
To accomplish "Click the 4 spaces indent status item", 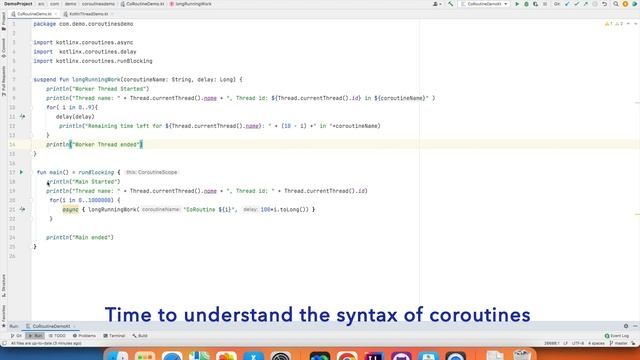I will coord(596,344).
